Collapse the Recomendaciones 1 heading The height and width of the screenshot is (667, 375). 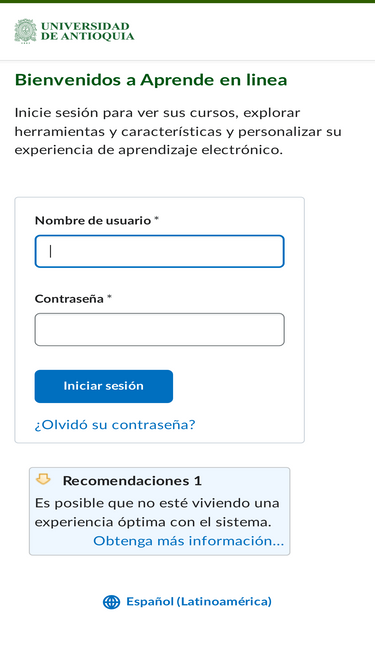132,481
